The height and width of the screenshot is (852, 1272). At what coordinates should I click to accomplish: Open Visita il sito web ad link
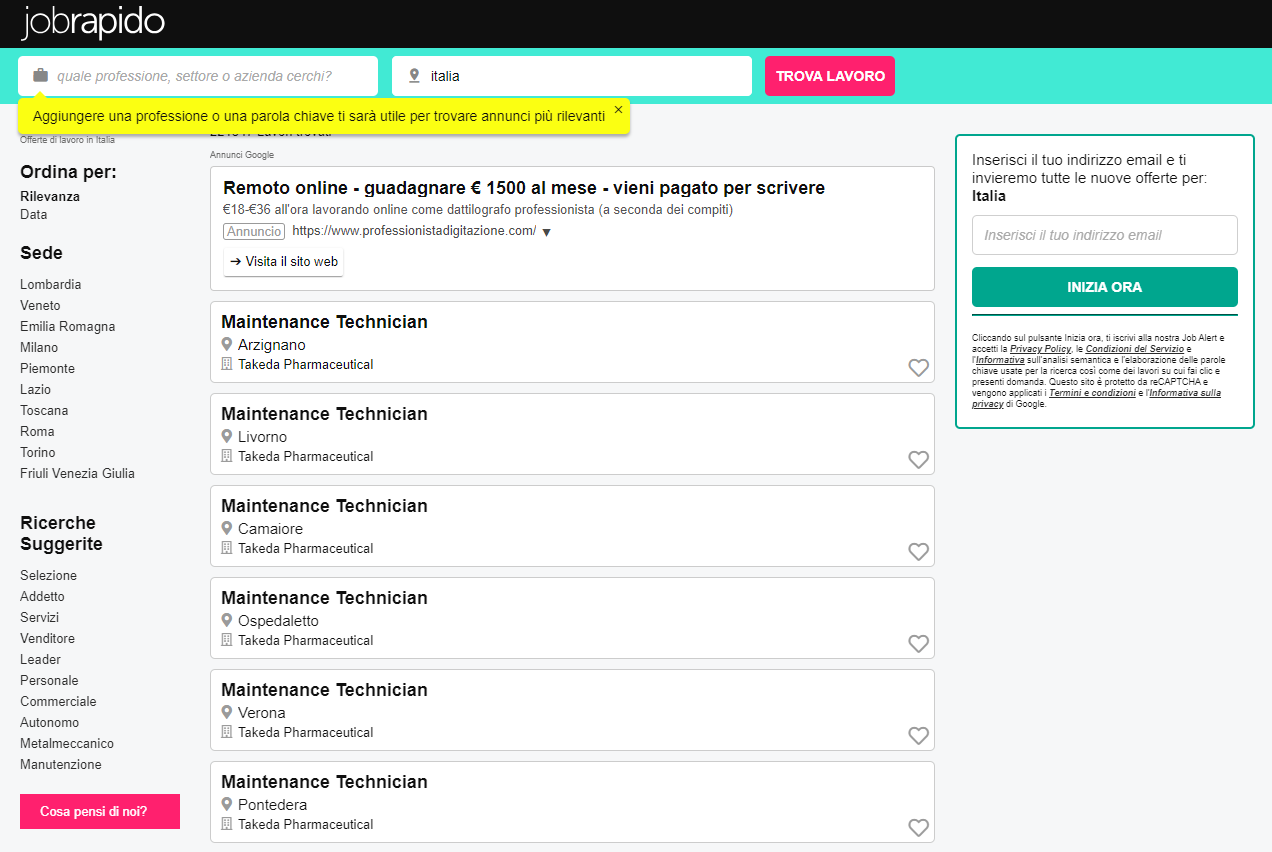point(284,261)
